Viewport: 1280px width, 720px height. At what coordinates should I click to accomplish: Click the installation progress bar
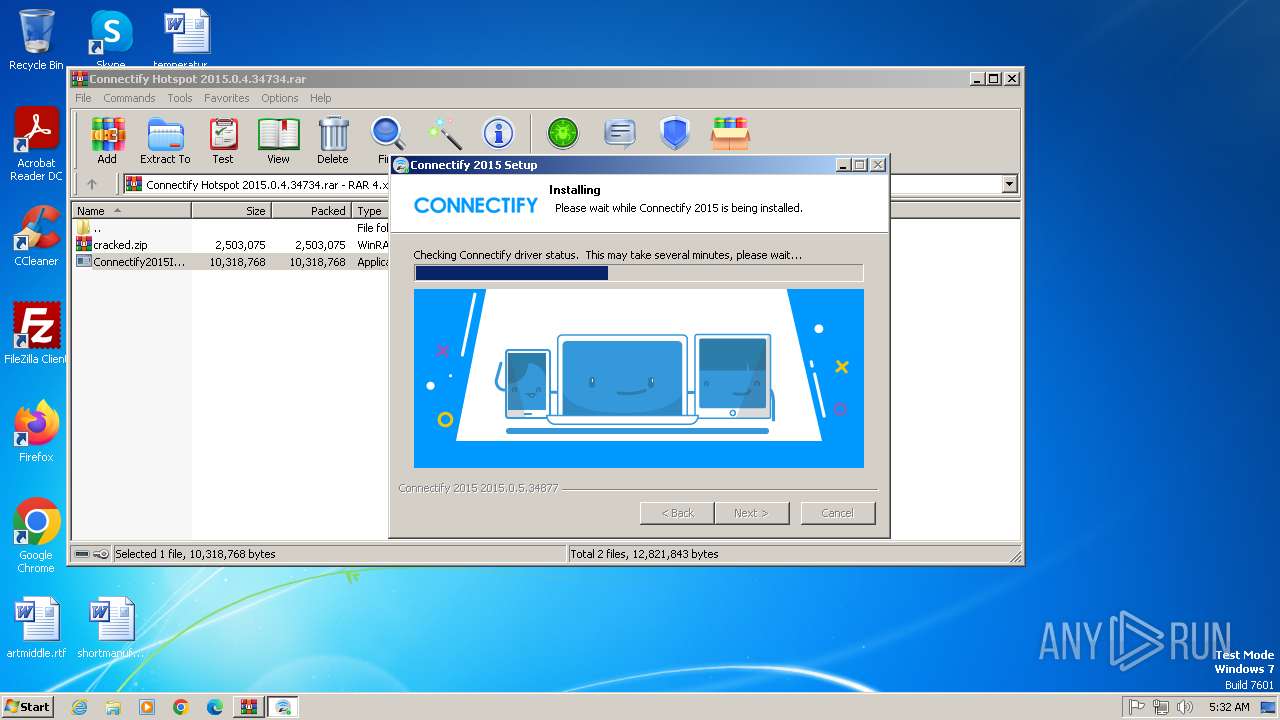pos(638,273)
